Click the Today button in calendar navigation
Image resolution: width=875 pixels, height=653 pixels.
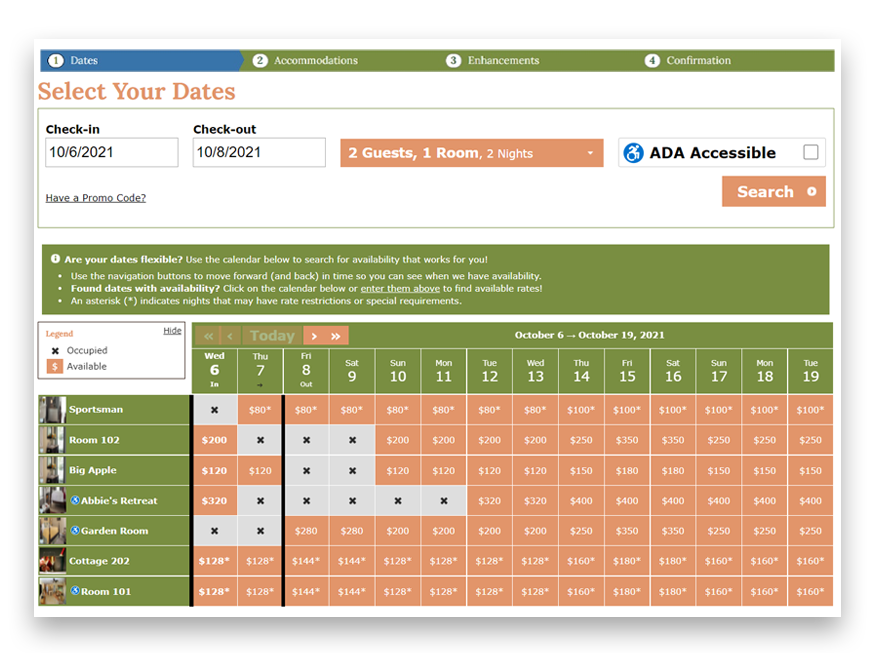271,335
